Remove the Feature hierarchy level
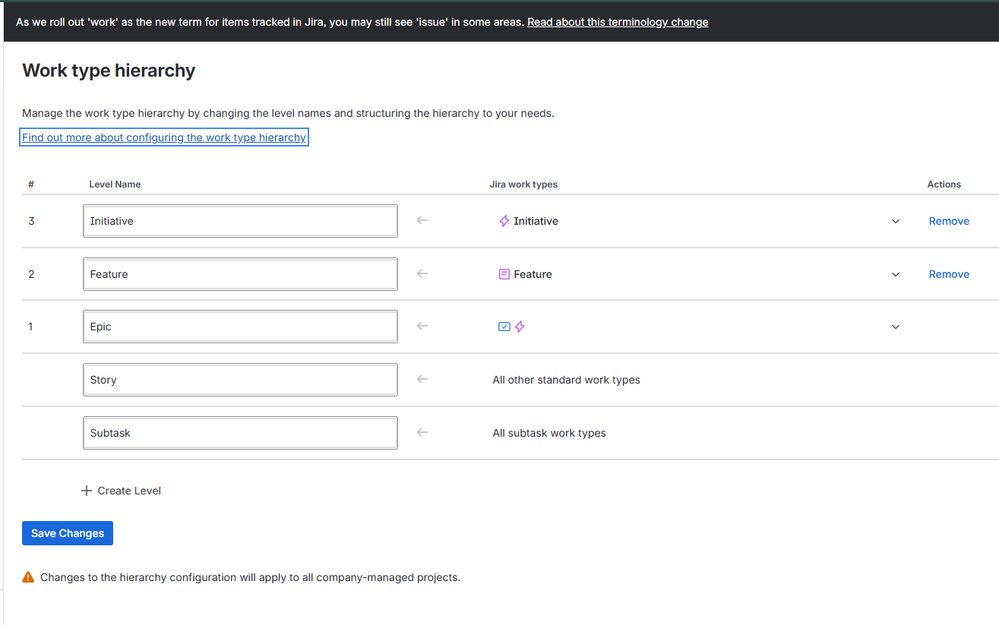 point(948,274)
